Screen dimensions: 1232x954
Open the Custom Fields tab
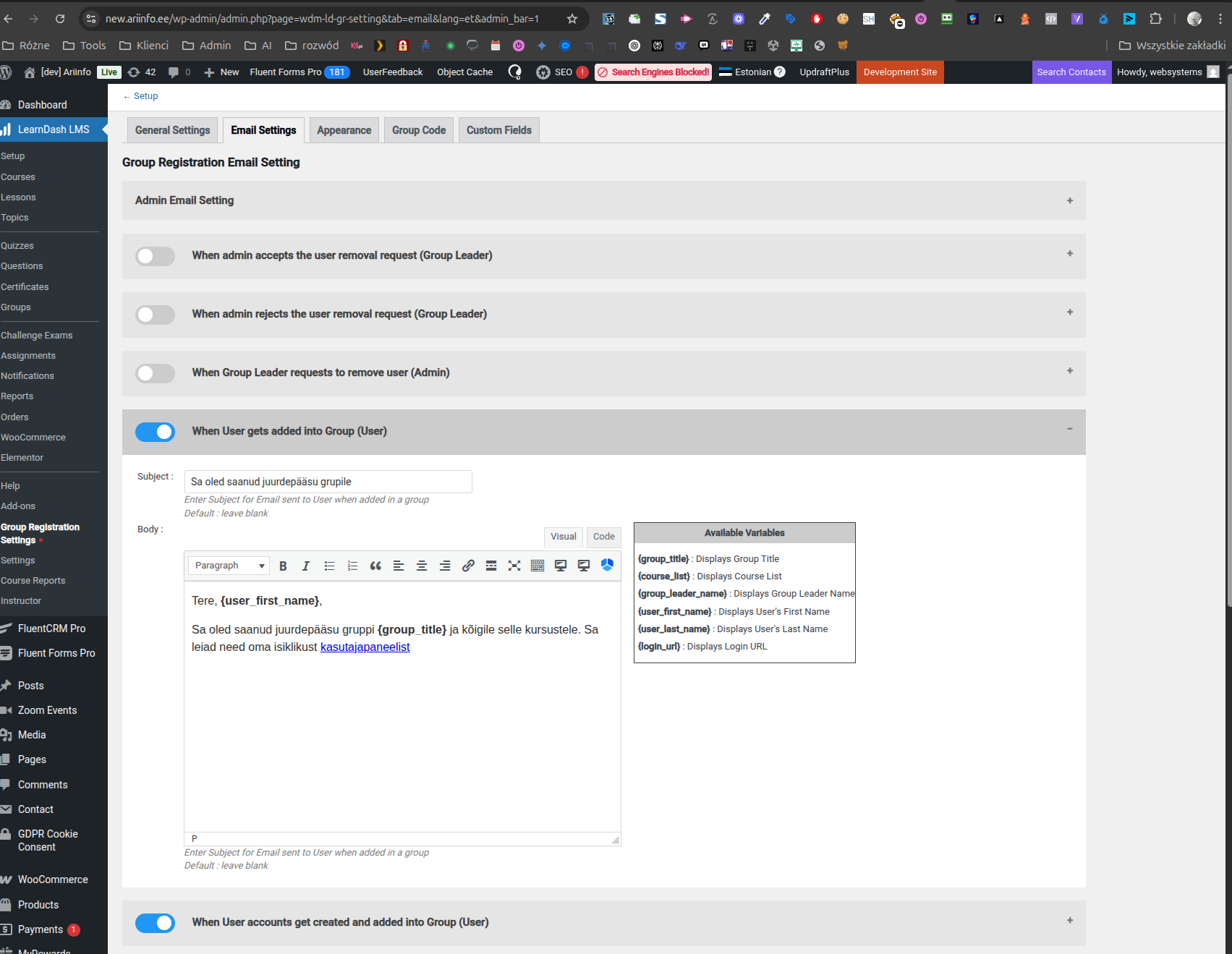tap(499, 130)
